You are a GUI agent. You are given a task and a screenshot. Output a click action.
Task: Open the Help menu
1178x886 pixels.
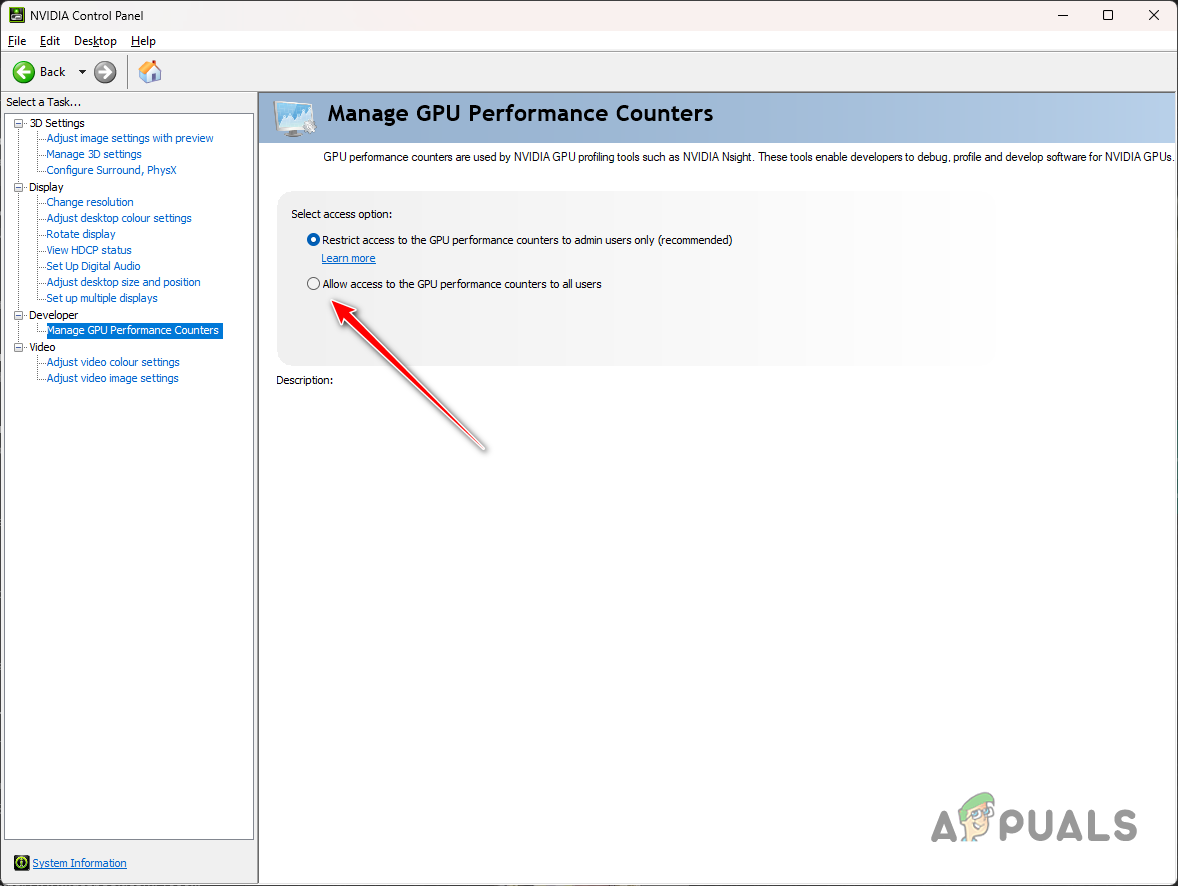pyautogui.click(x=143, y=41)
